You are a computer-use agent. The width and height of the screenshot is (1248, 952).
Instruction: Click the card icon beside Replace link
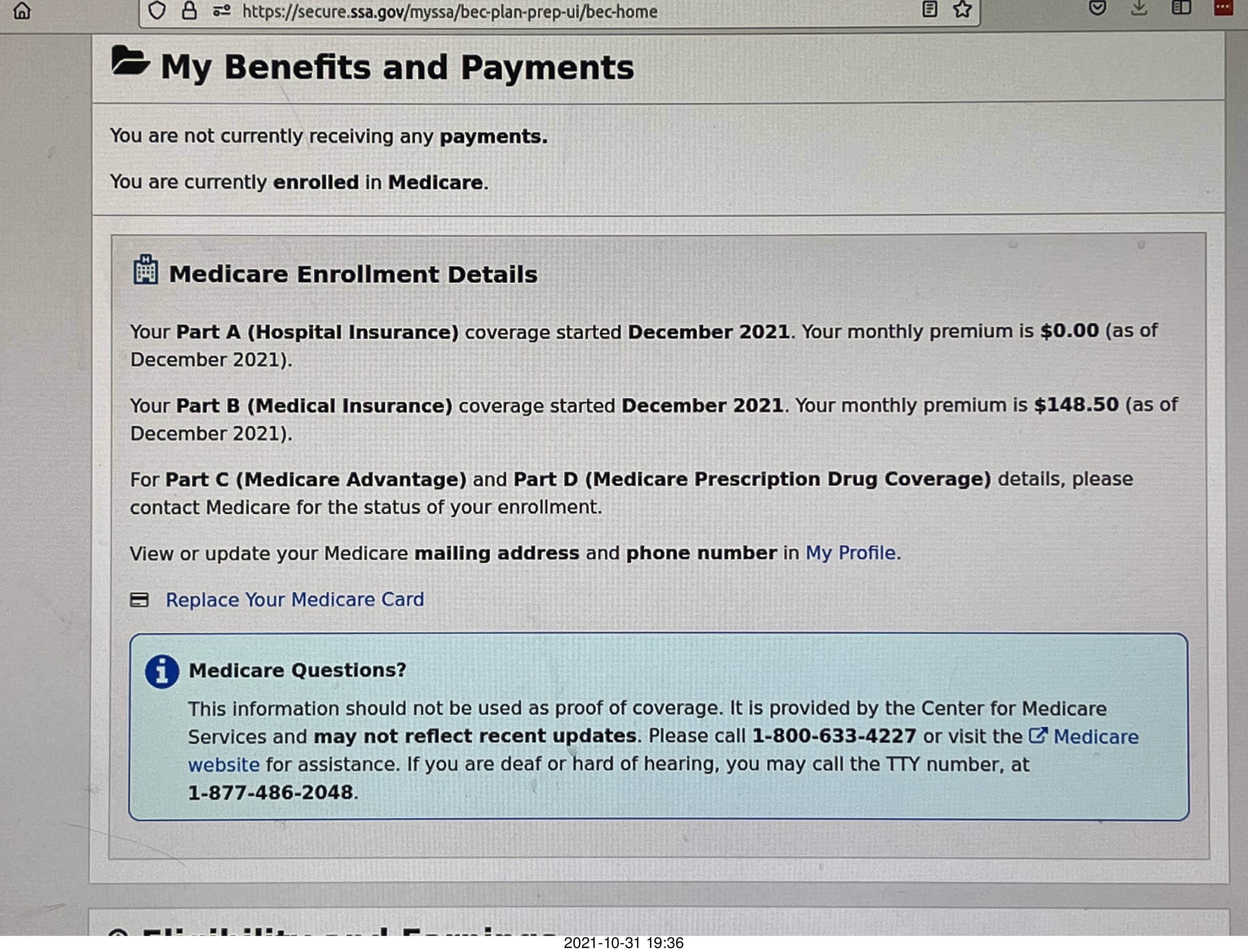tap(139, 599)
